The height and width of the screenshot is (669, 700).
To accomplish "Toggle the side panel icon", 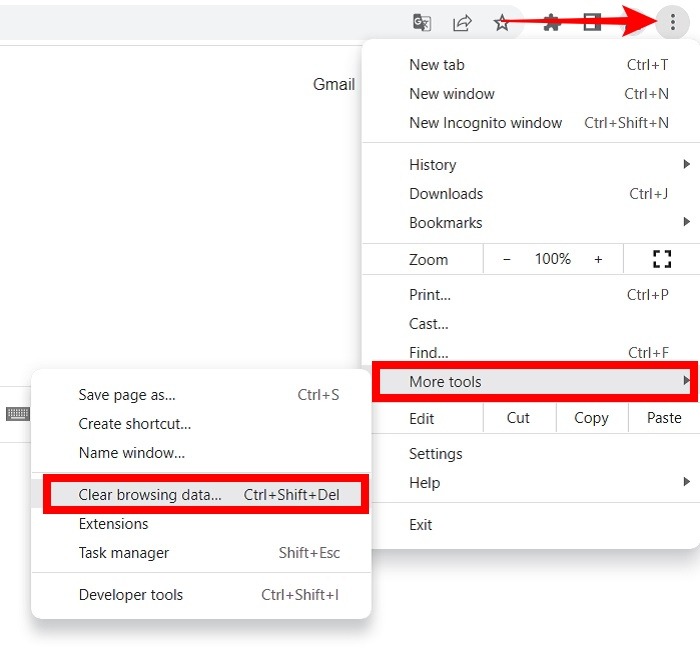I will click(x=592, y=22).
